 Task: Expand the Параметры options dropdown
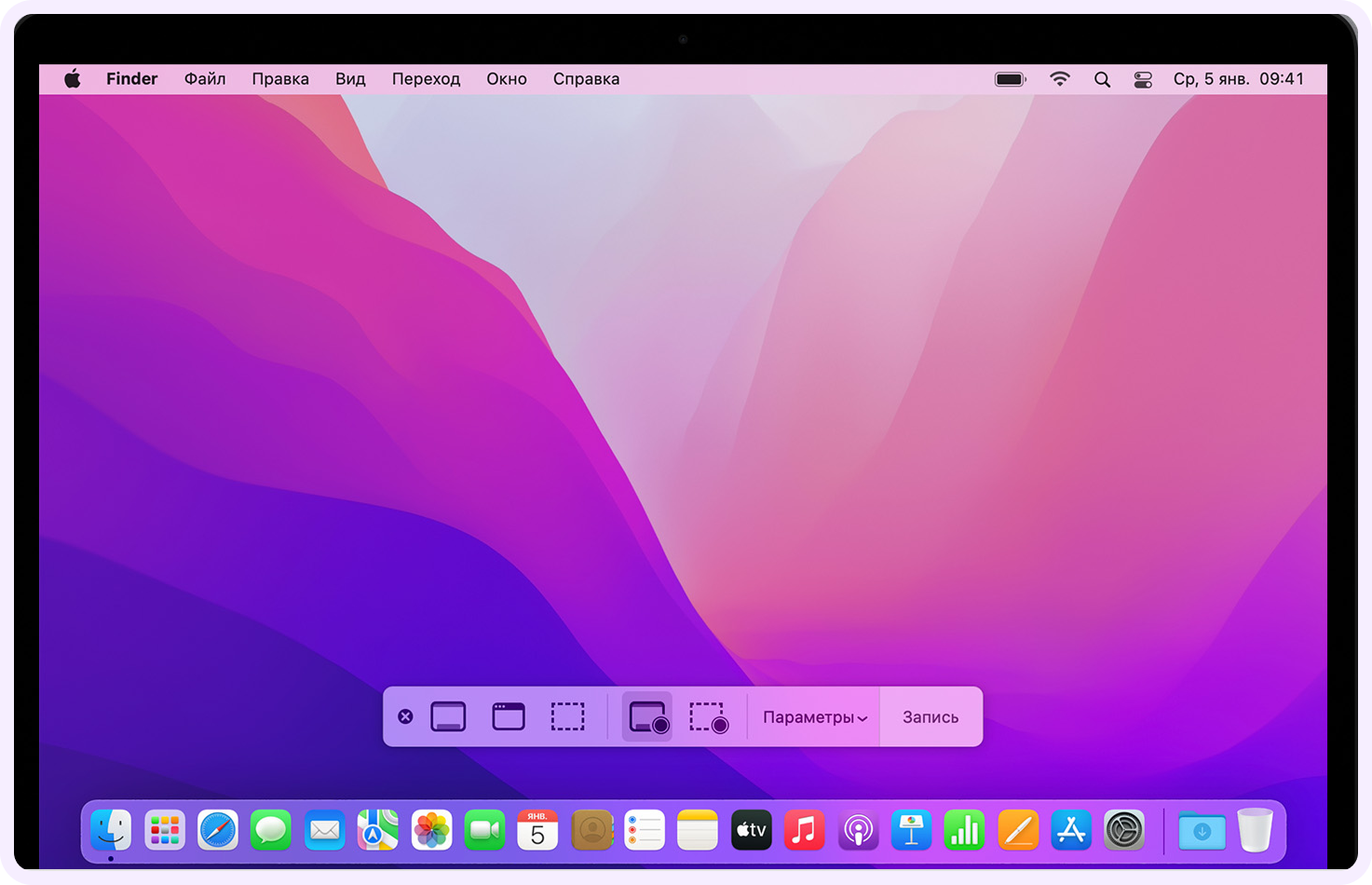coord(815,717)
